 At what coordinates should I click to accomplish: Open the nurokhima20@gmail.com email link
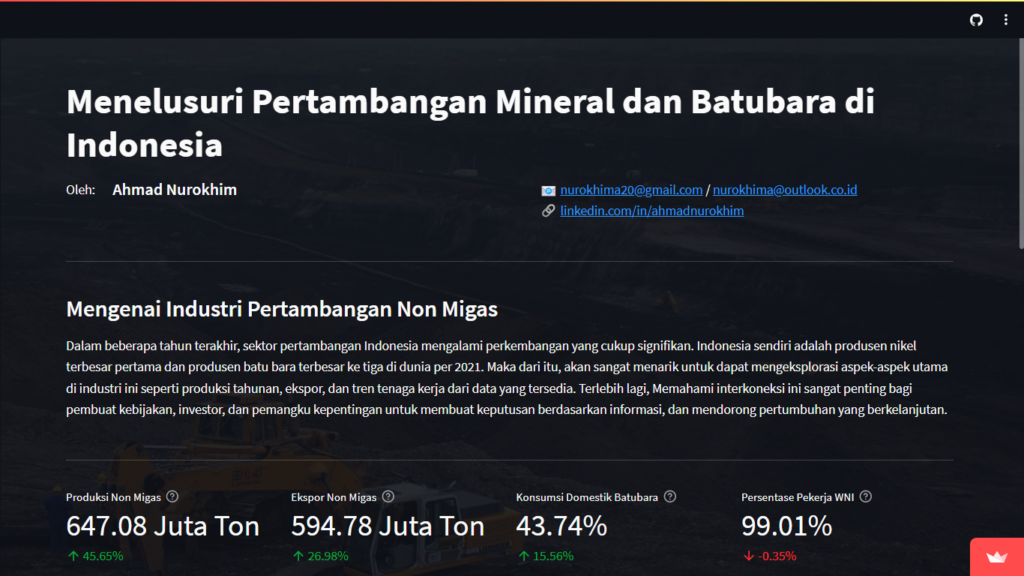tap(631, 190)
